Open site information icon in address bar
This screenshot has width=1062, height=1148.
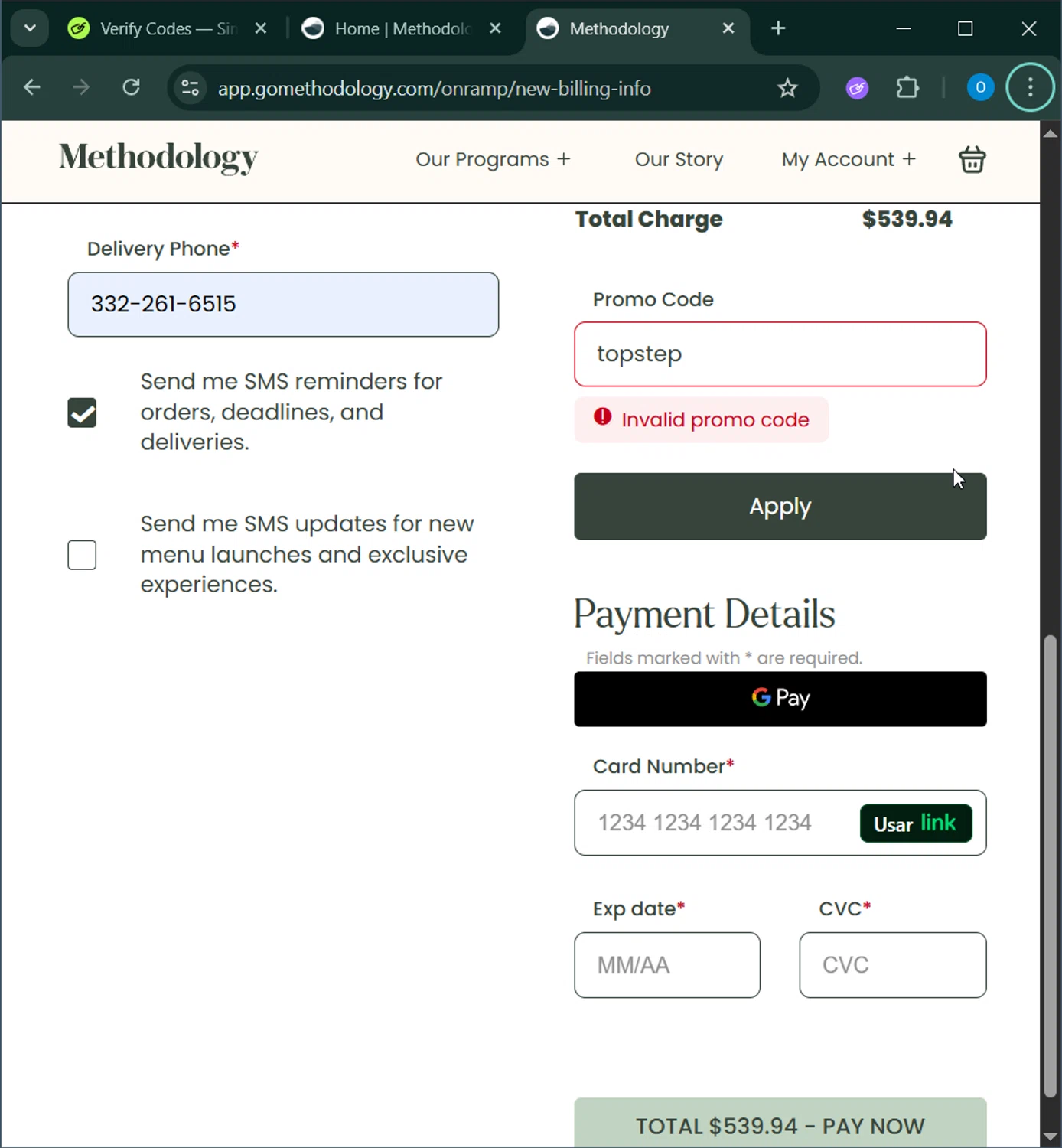[x=190, y=88]
